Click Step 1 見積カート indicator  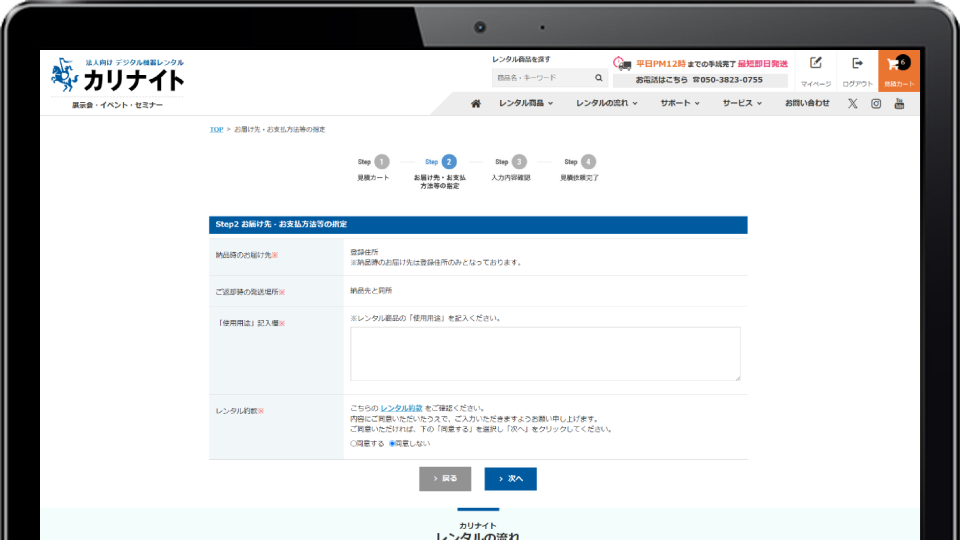click(373, 168)
